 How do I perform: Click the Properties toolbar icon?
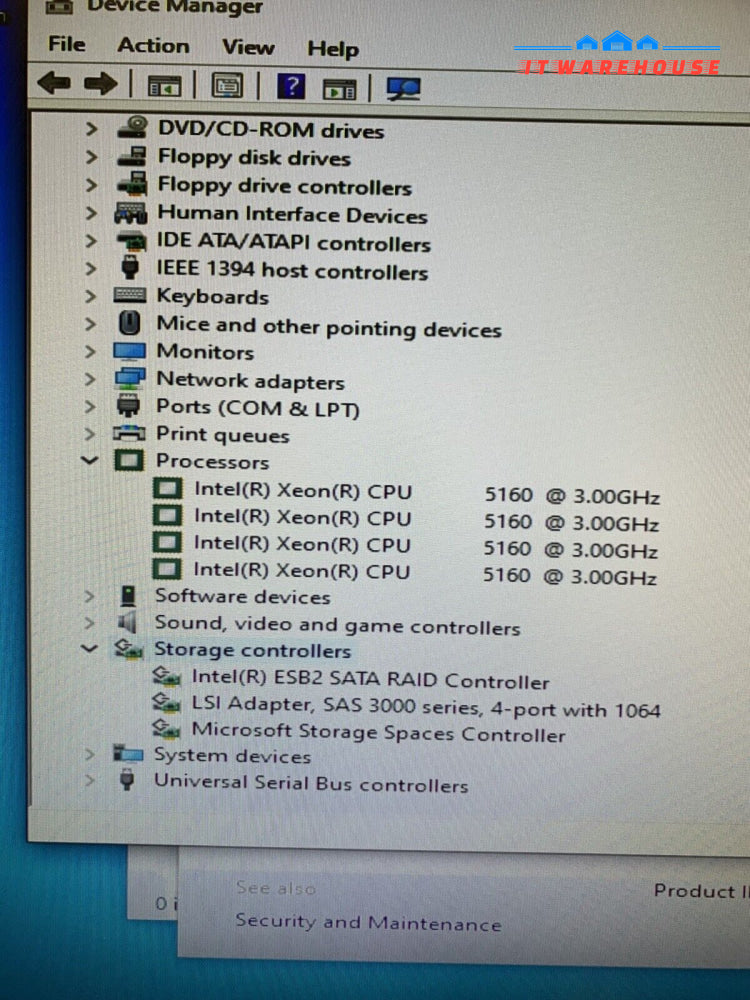pyautogui.click(x=227, y=86)
